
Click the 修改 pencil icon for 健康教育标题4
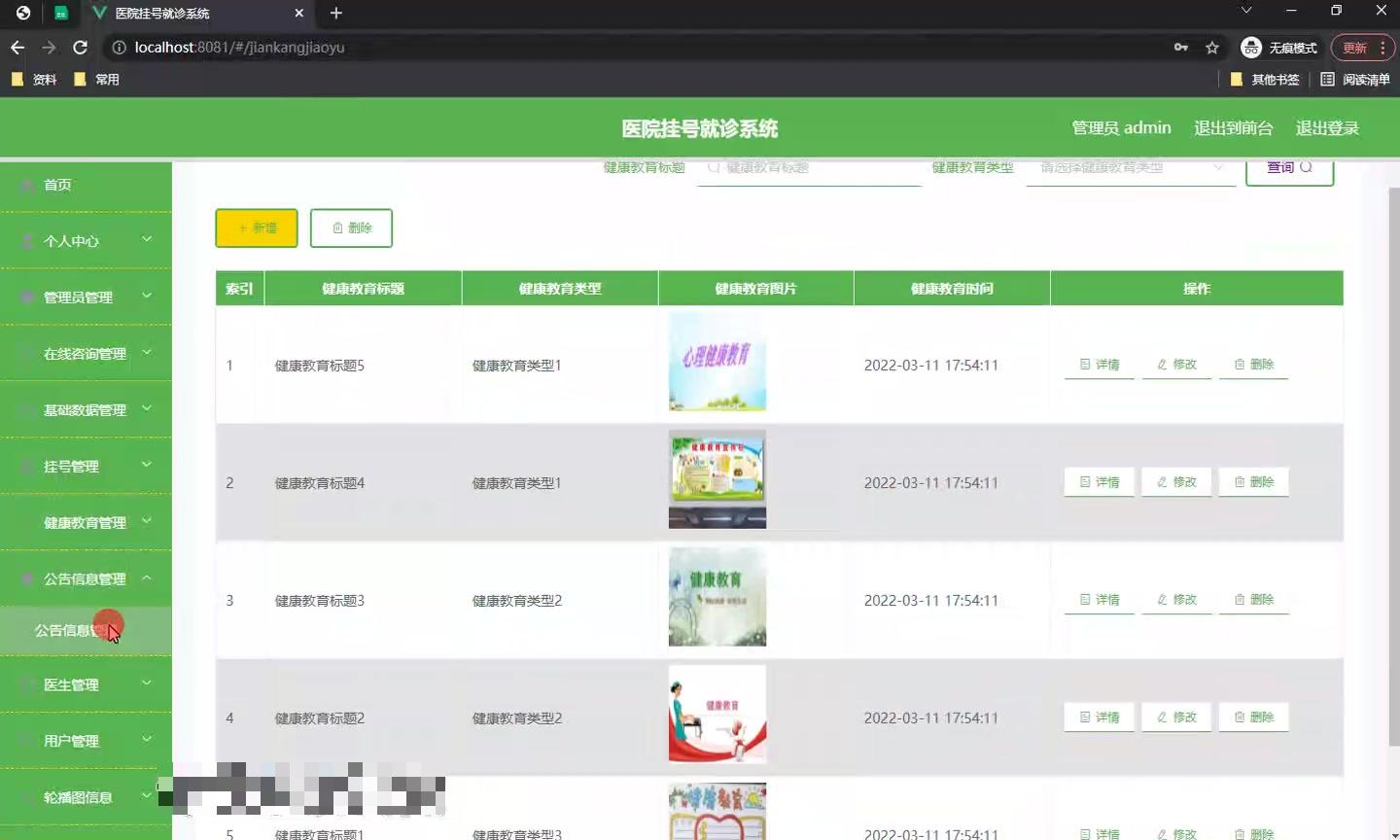click(x=1161, y=481)
